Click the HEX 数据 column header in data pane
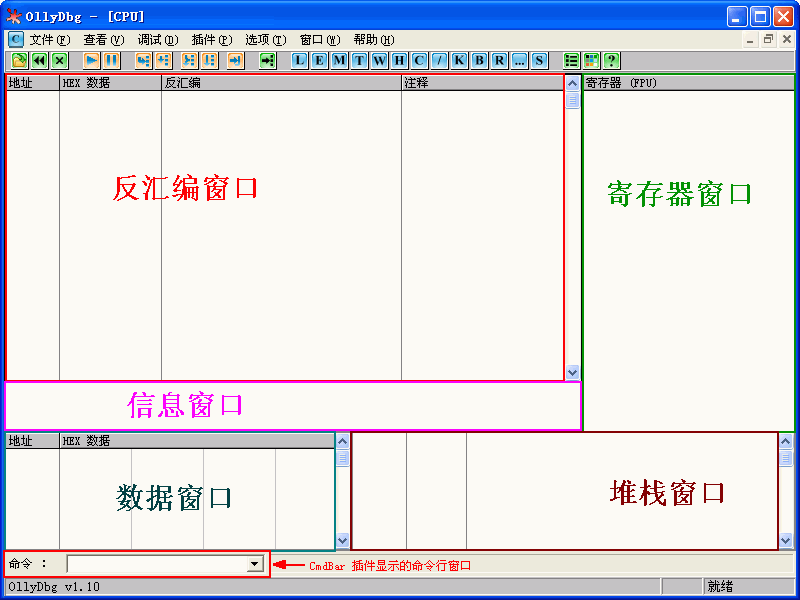The height and width of the screenshot is (600, 800). pyautogui.click(x=197, y=441)
